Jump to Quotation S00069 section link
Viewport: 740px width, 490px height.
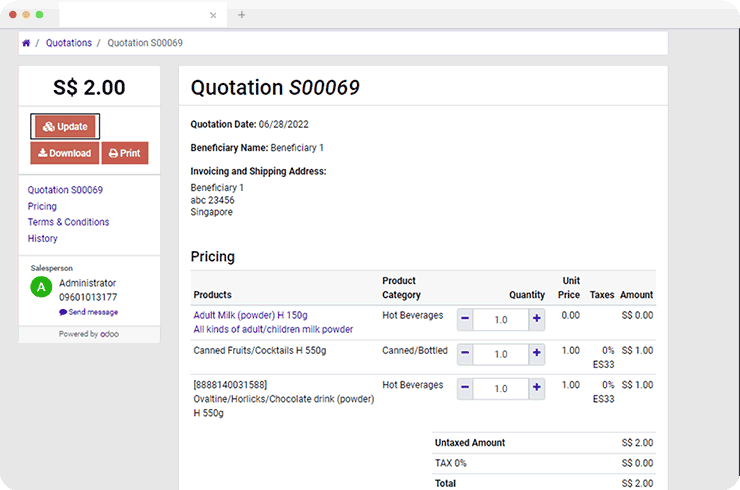[65, 190]
